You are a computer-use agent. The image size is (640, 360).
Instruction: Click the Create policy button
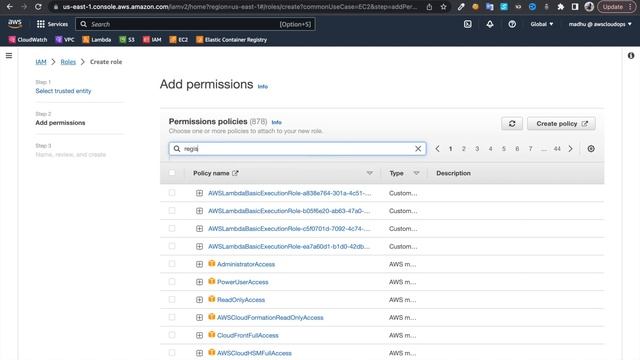561,124
